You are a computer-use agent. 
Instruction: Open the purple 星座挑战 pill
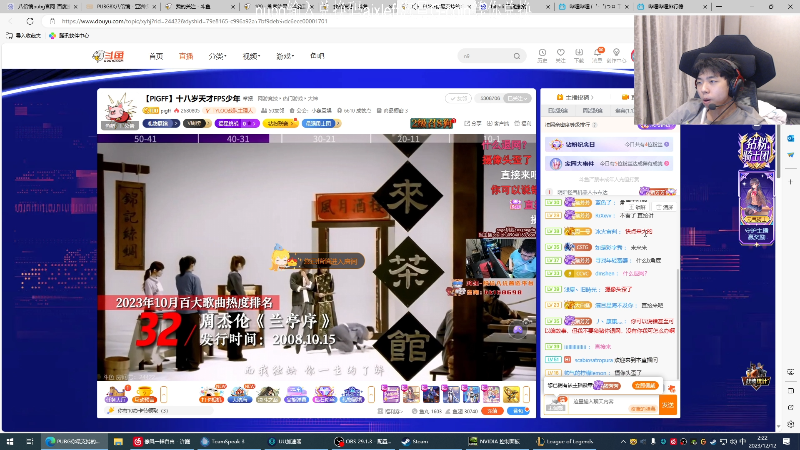tap(237, 123)
